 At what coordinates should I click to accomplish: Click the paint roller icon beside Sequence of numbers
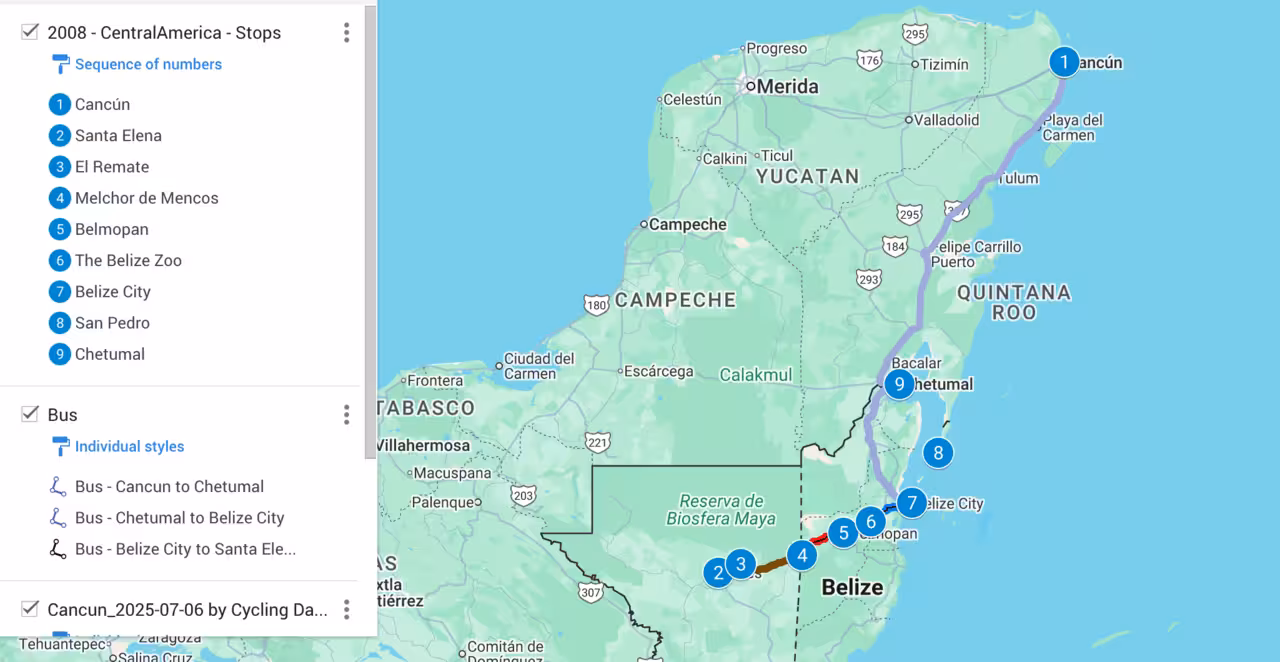click(61, 64)
